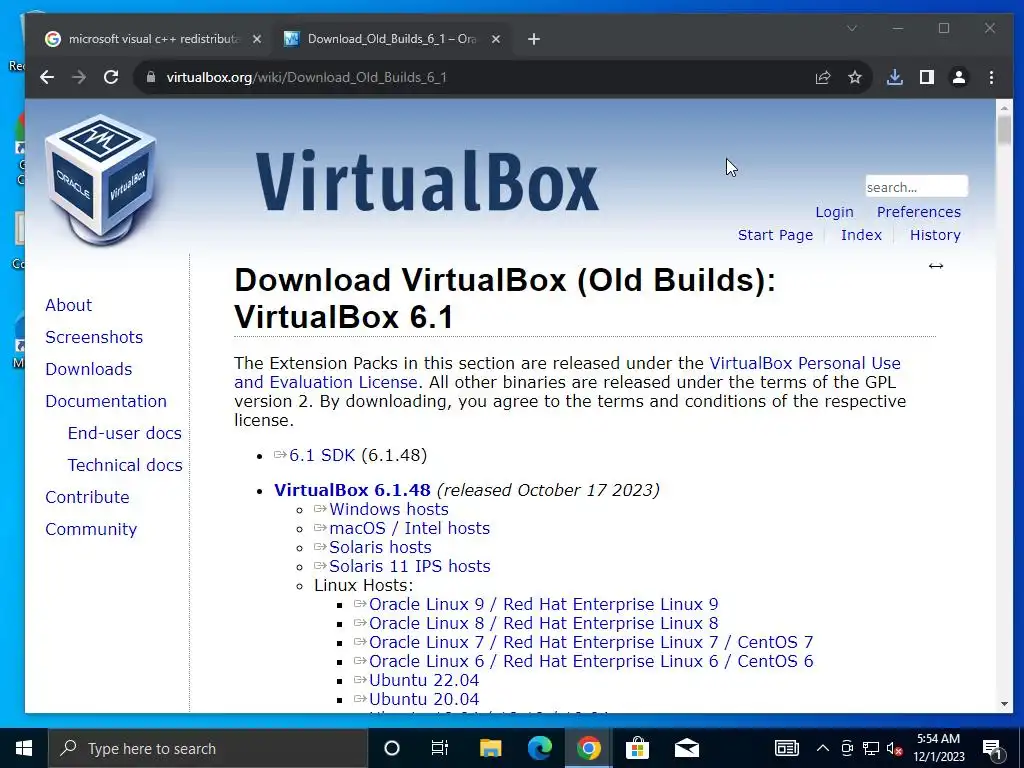The height and width of the screenshot is (768, 1024).
Task: Open Screenshots in the sidebar
Action: 94,337
